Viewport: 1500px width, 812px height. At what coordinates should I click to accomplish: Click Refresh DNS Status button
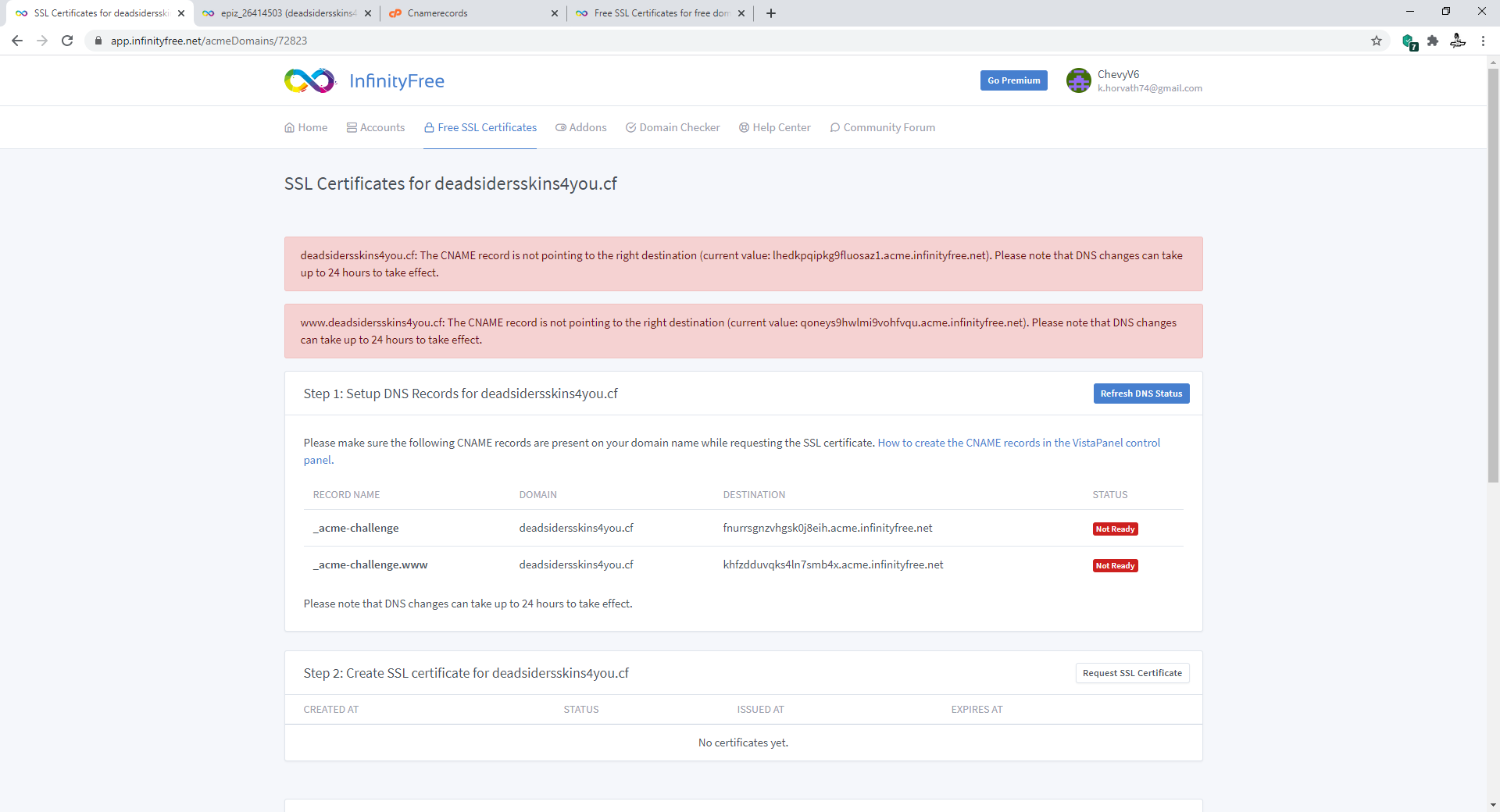pyautogui.click(x=1141, y=394)
